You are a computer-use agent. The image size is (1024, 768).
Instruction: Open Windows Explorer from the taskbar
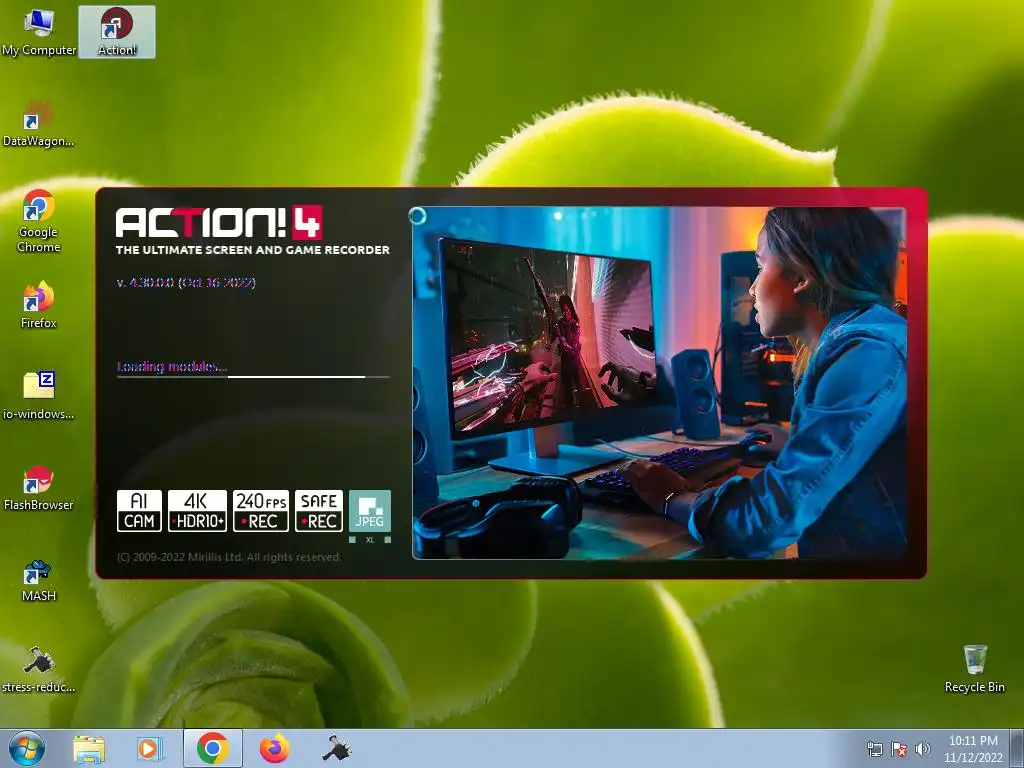[89, 748]
